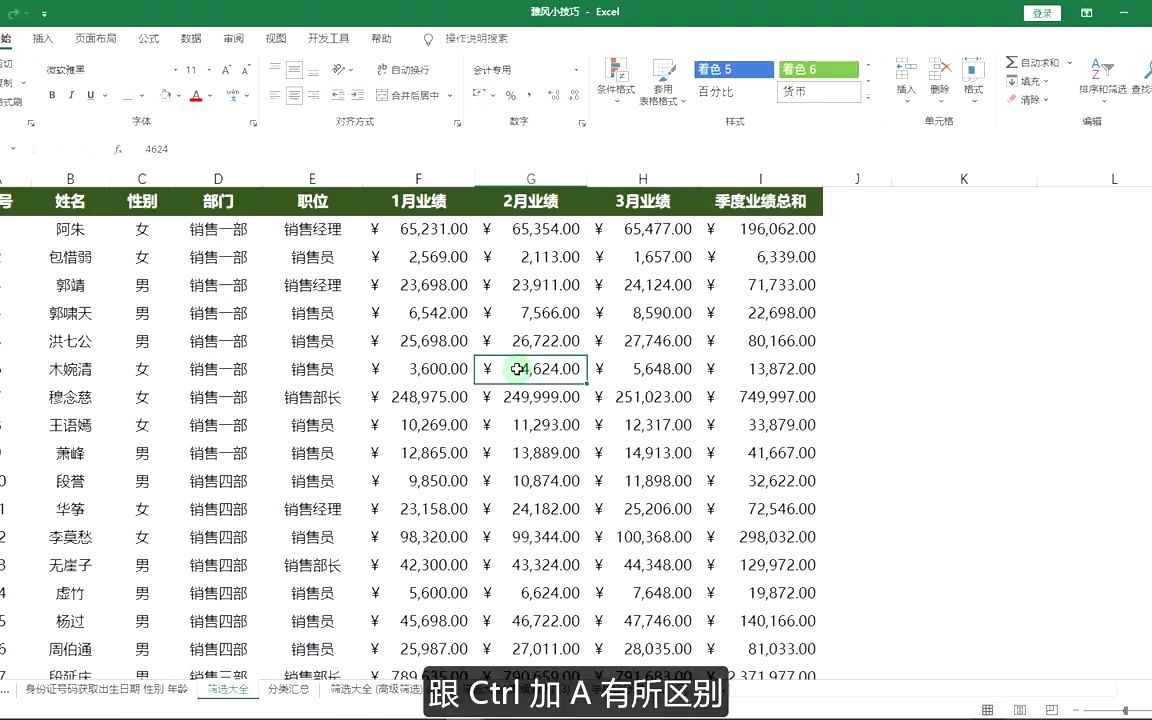The image size is (1152, 720).
Task: Switch to the 页面布局 ribbon tab
Action: click(96, 38)
